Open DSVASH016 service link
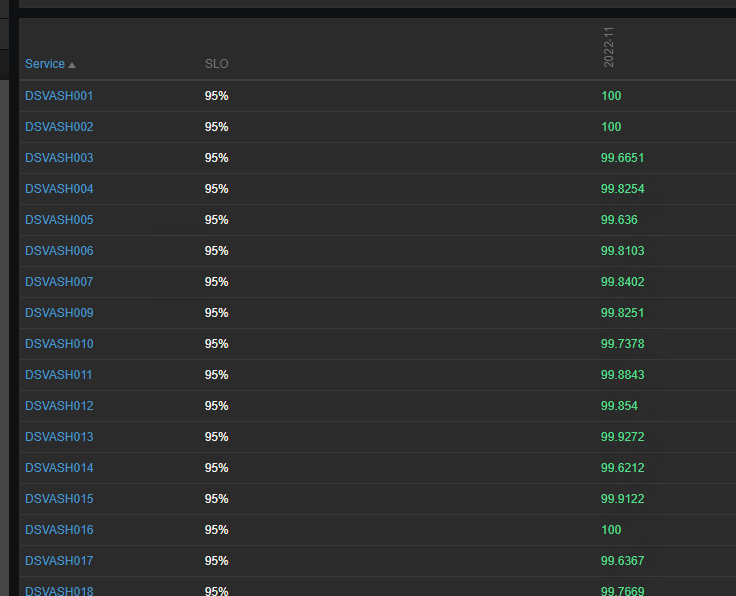The image size is (736, 596). coord(59,529)
